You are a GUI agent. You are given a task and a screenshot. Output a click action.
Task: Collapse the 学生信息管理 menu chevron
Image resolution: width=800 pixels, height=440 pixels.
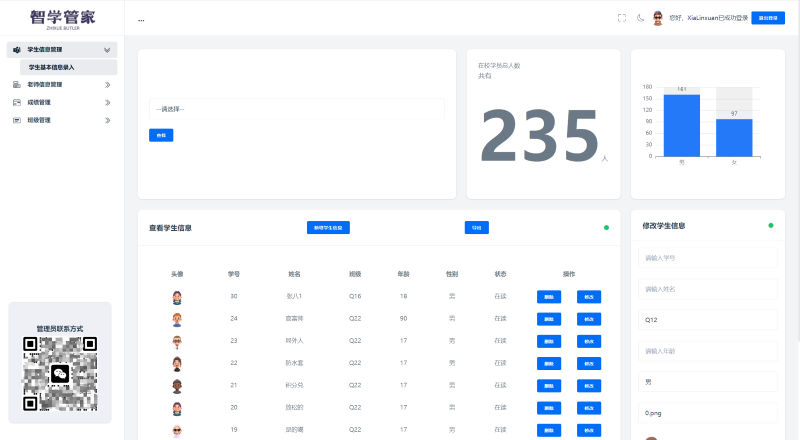pyautogui.click(x=107, y=49)
